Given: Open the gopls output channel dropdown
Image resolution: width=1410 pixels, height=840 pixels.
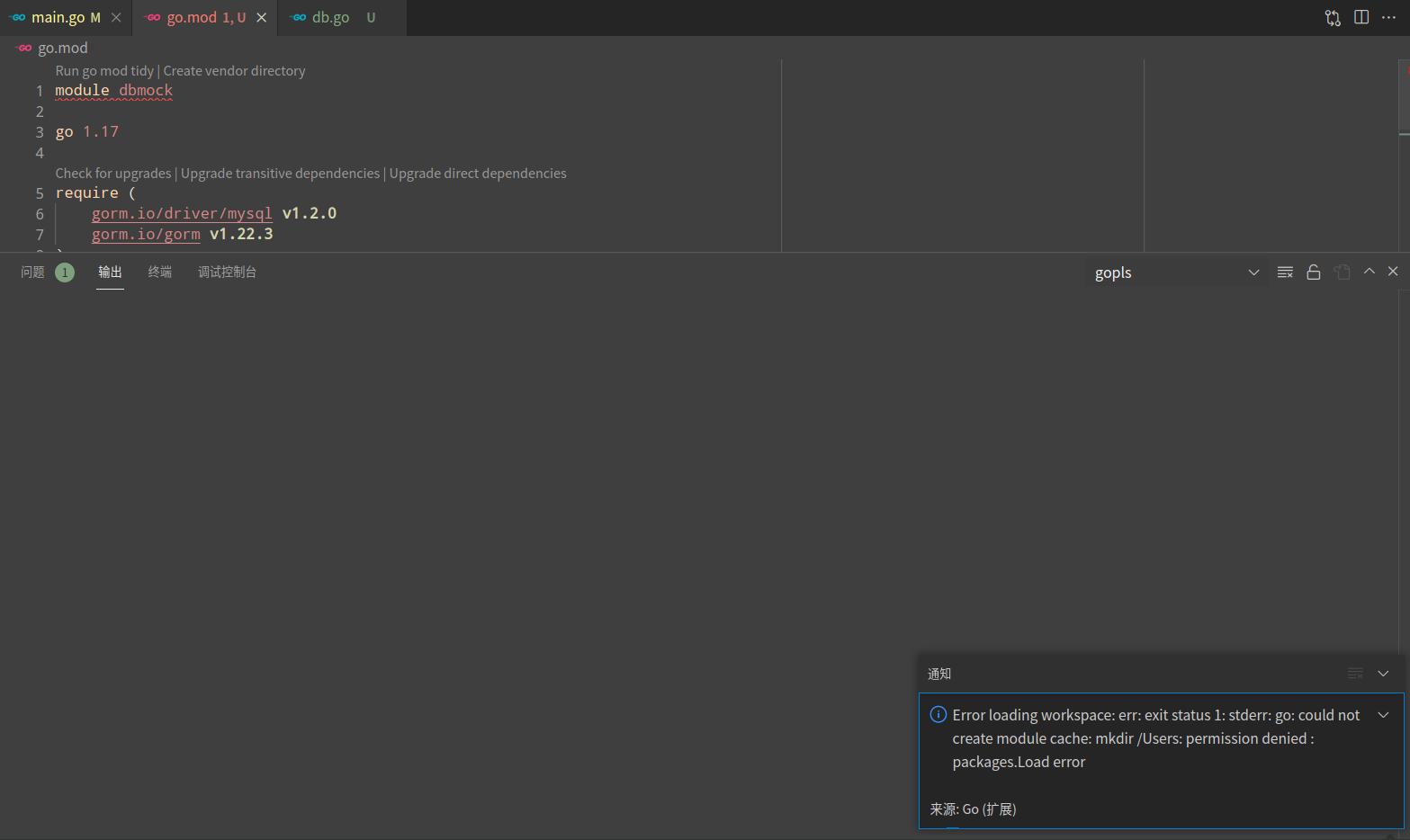Looking at the screenshot, I should (1176, 273).
